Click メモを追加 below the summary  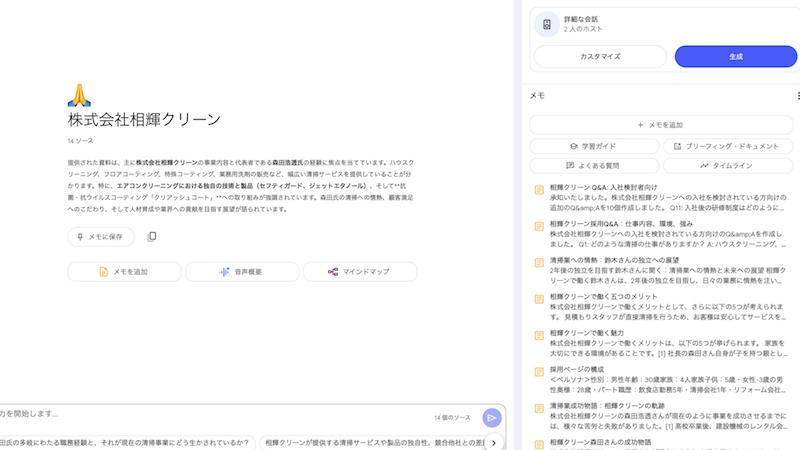[124, 272]
